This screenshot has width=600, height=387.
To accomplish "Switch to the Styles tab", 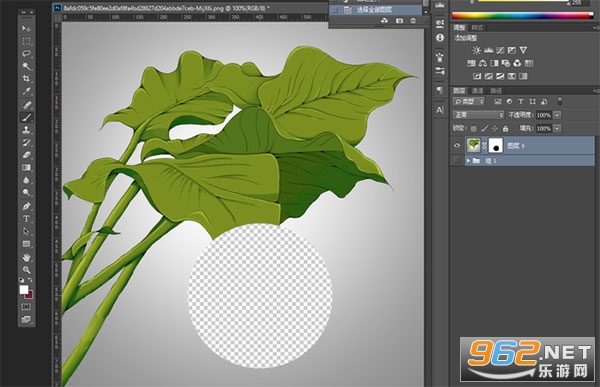I will click(477, 28).
